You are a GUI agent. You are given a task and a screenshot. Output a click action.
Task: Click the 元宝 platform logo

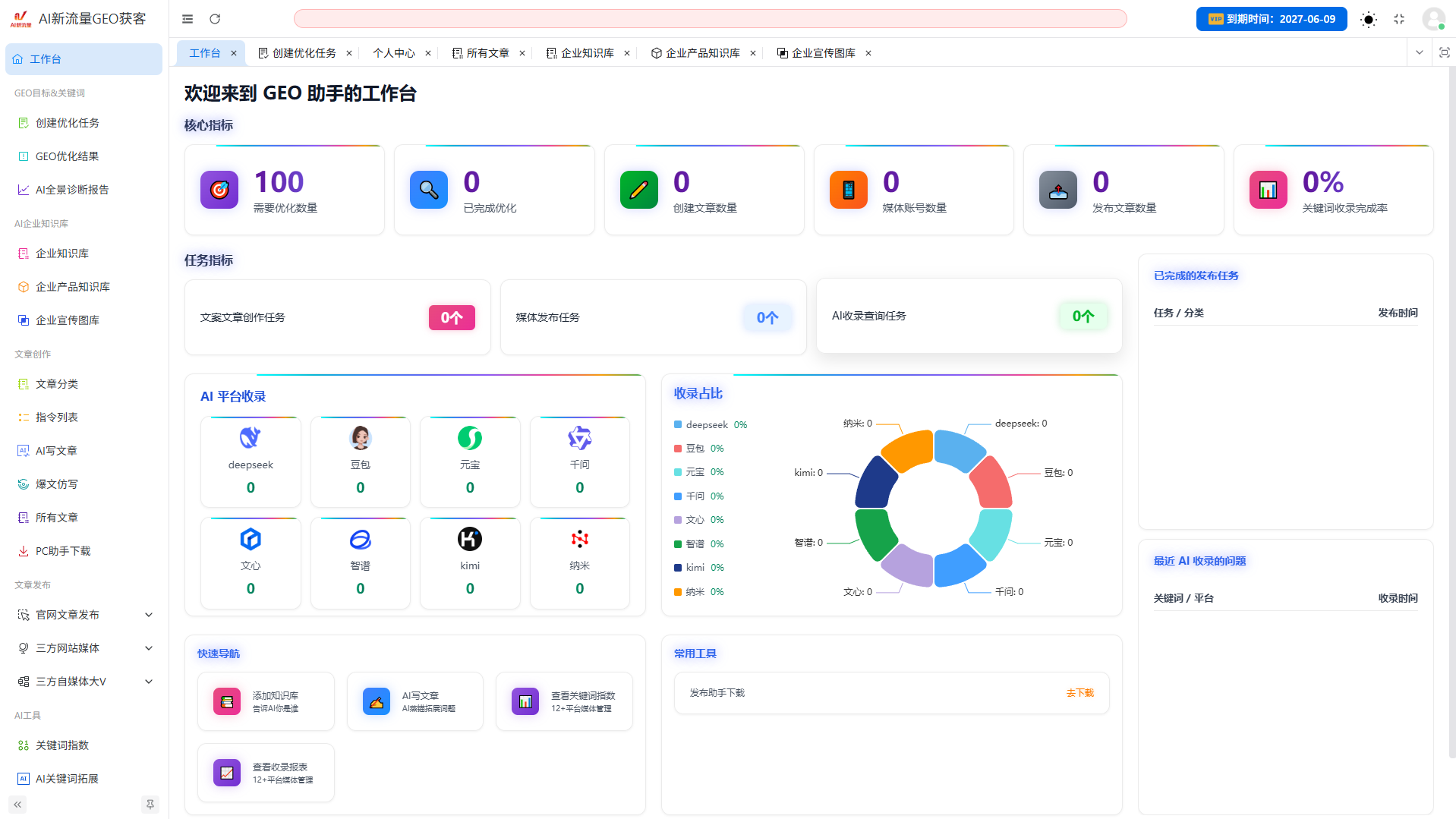point(470,438)
